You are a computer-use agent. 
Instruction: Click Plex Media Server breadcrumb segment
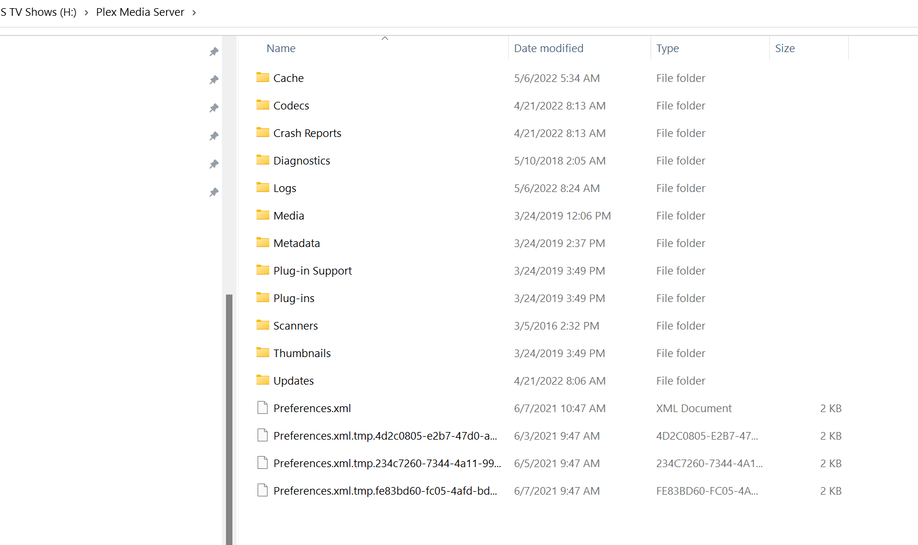pyautogui.click(x=140, y=12)
